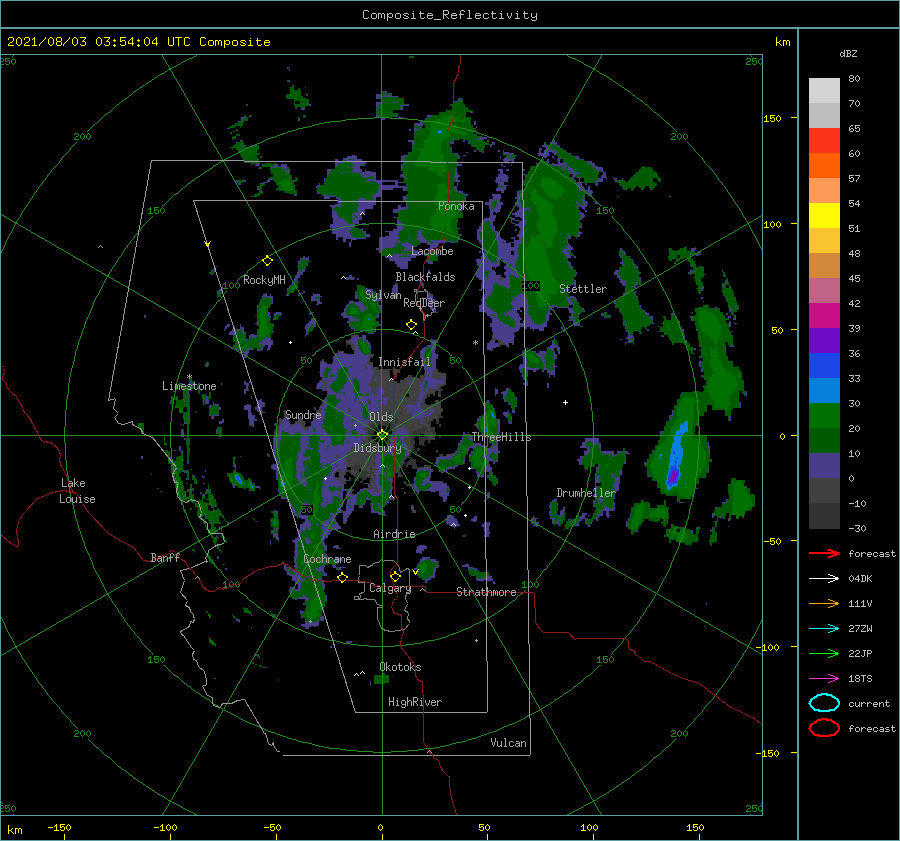Click the cyan current oval legend icon
Viewport: 900px width, 841px height.
coord(824,703)
